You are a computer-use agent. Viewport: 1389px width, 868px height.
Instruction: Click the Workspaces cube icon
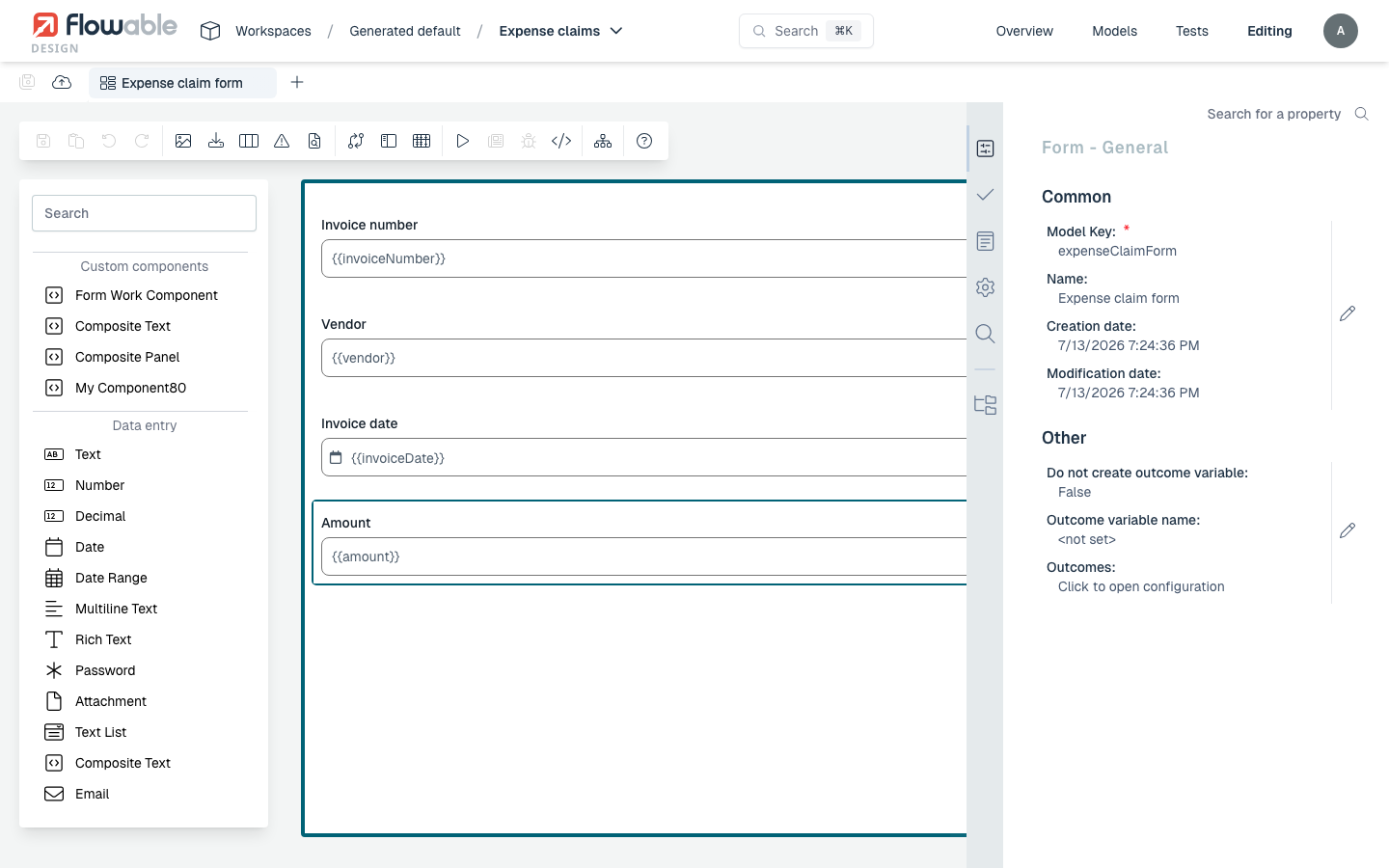pos(210,31)
